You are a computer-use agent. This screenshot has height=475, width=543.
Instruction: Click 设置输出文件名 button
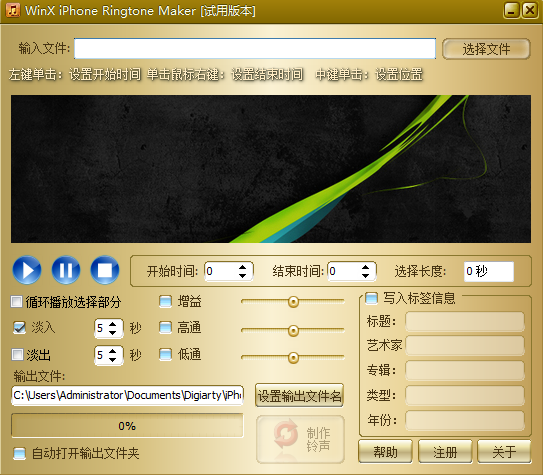300,395
